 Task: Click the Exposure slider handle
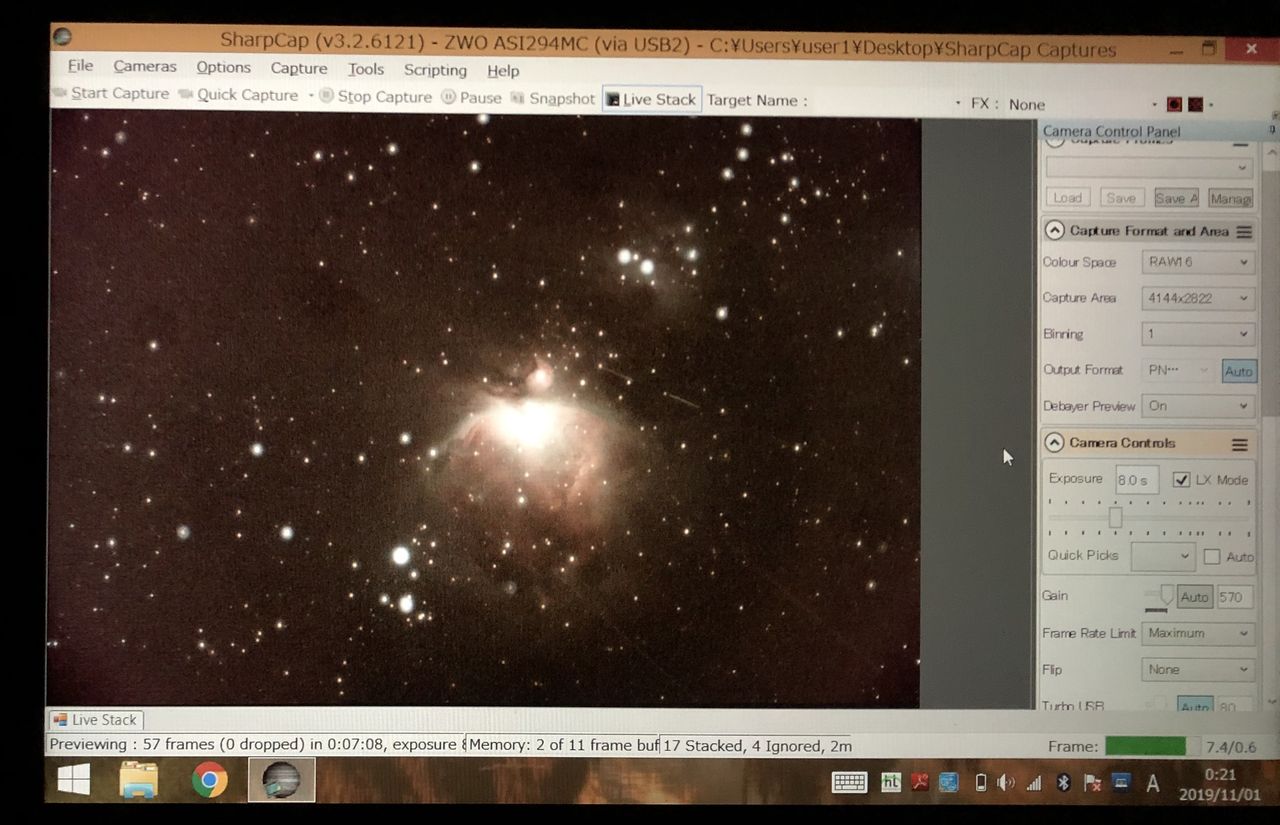(1115, 517)
